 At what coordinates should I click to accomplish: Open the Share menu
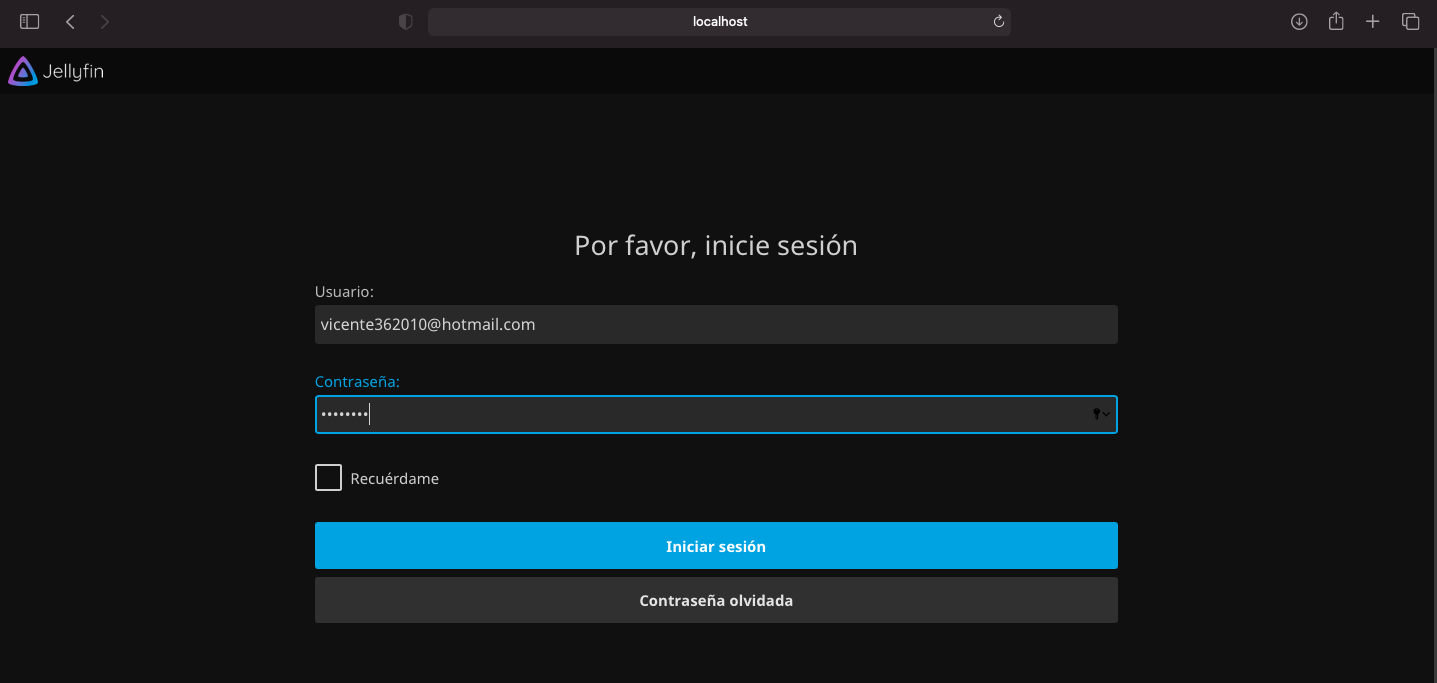coord(1336,21)
